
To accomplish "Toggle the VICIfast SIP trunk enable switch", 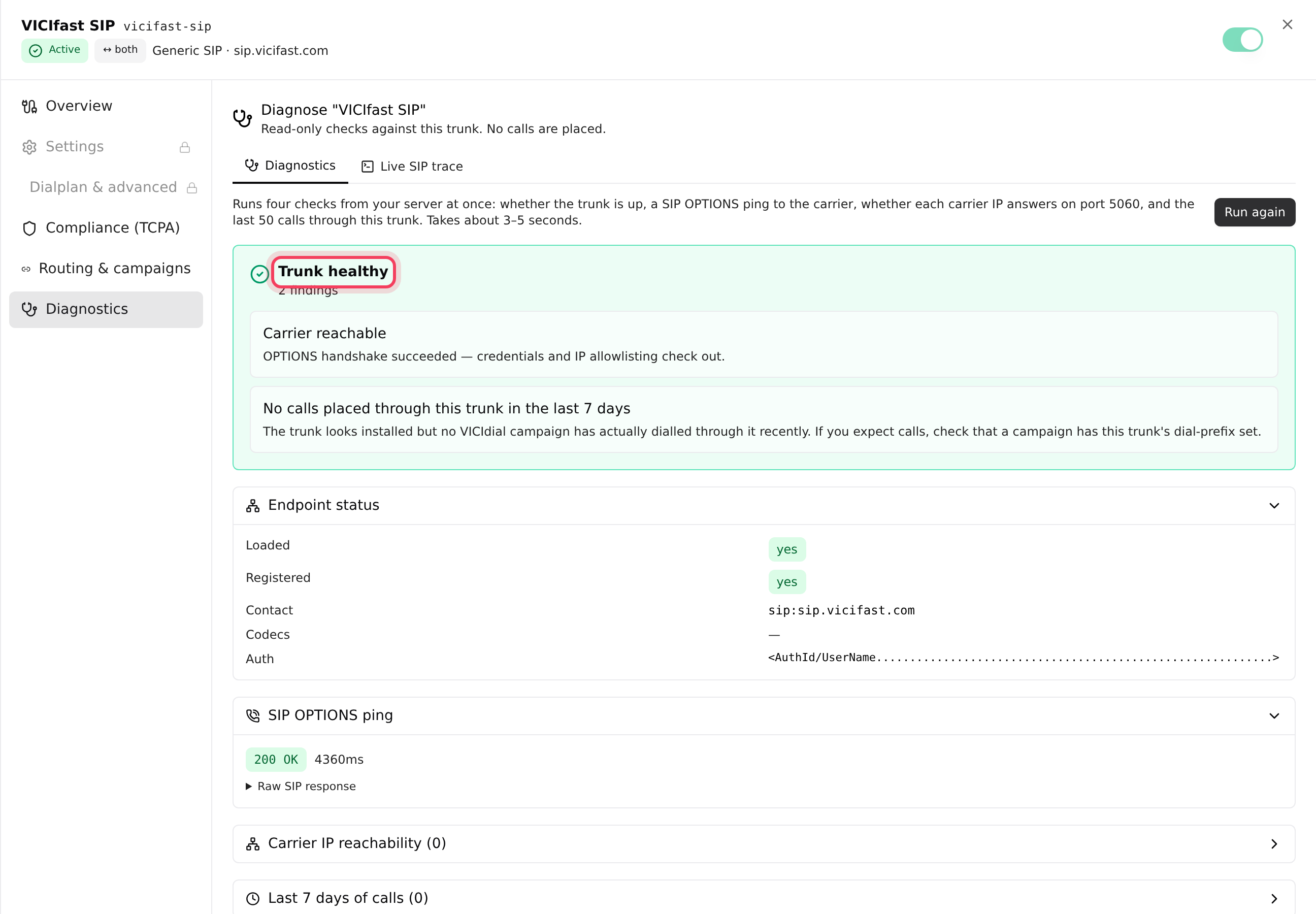I will [1242, 40].
